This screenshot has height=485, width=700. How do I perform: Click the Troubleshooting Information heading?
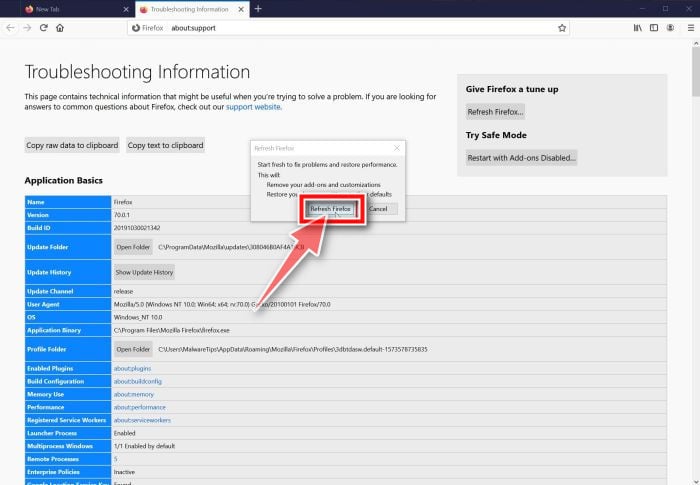[x=137, y=72]
